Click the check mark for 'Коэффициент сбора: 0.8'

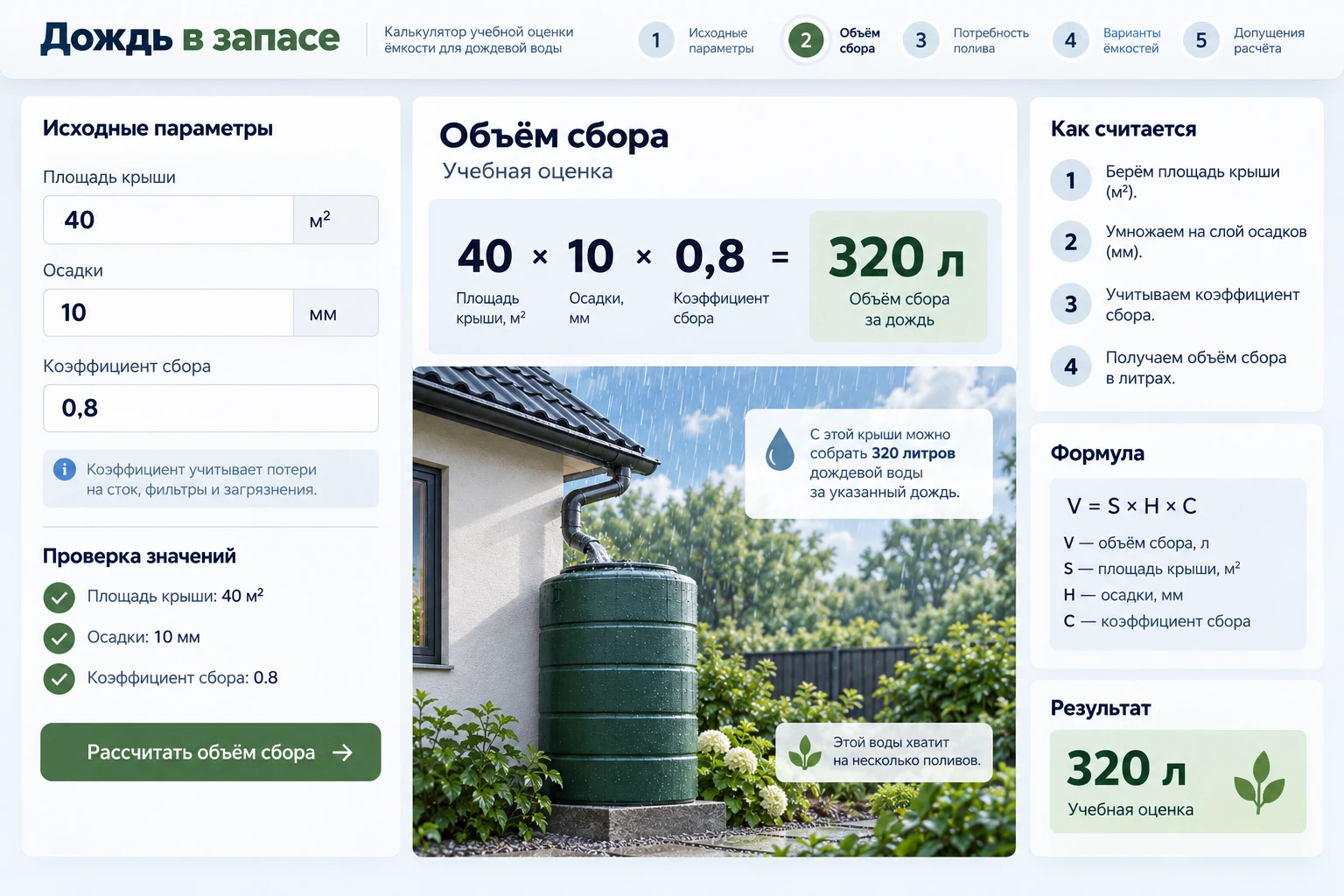point(59,678)
